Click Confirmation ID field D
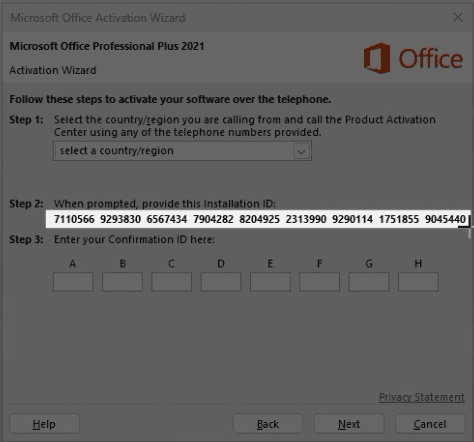This screenshot has width=474, height=442. (x=221, y=282)
